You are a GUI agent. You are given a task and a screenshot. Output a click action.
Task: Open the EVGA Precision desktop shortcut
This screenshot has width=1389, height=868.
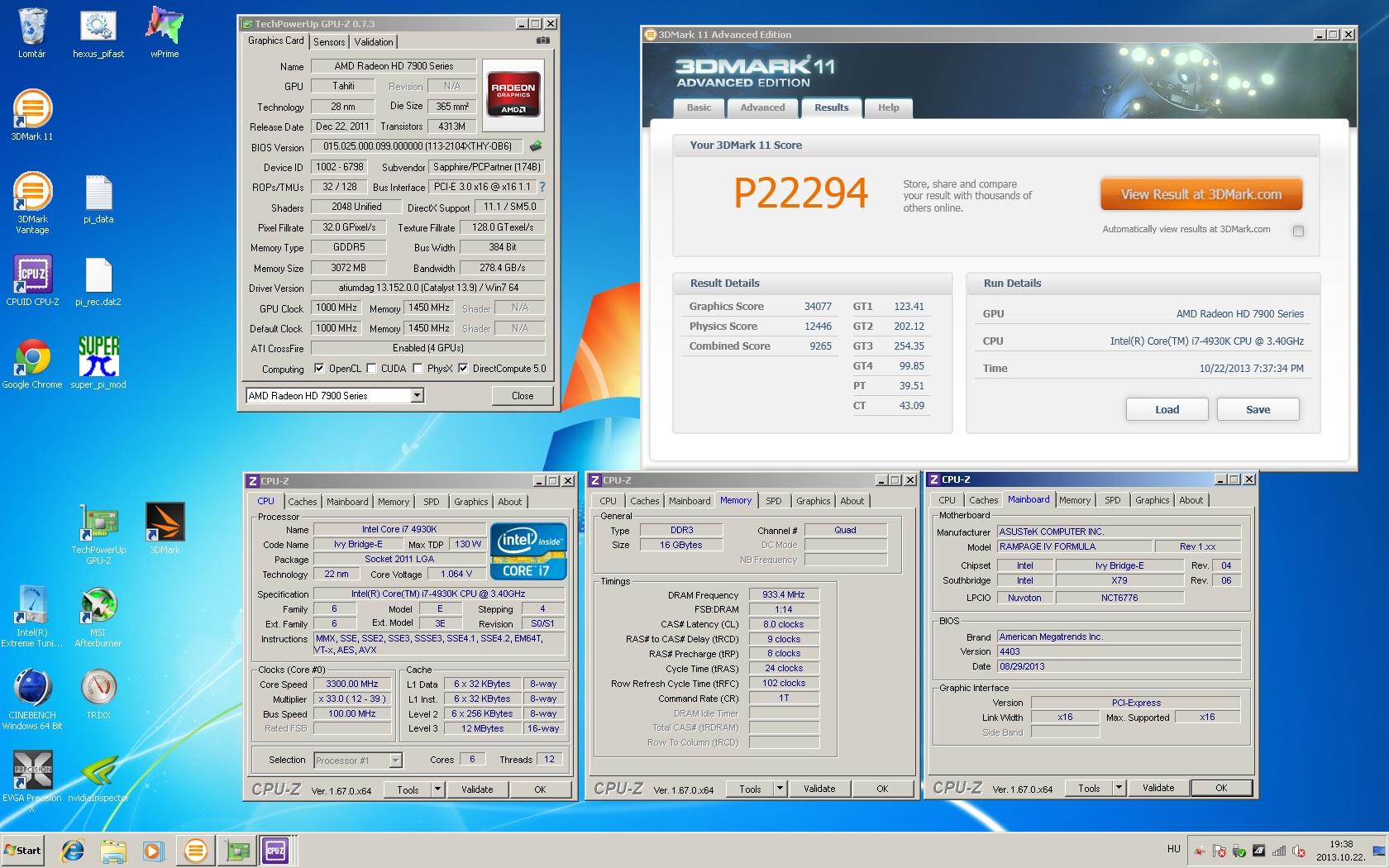click(x=32, y=781)
